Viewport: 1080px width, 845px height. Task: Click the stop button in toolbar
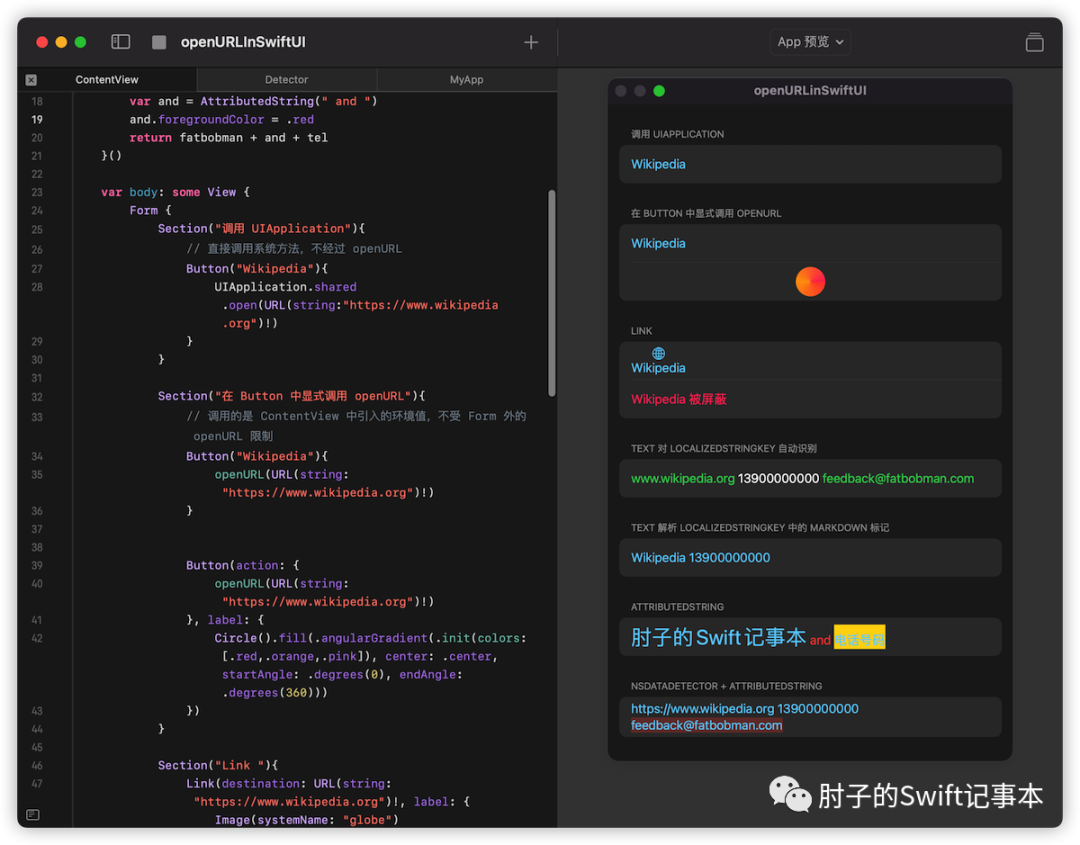(x=159, y=43)
